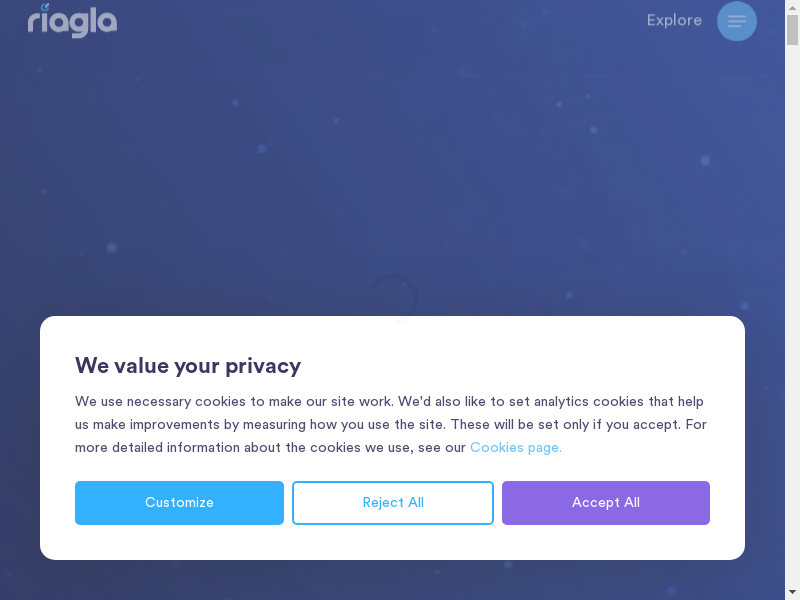Select the Explore menu label
The width and height of the screenshot is (800, 600).
674,20
